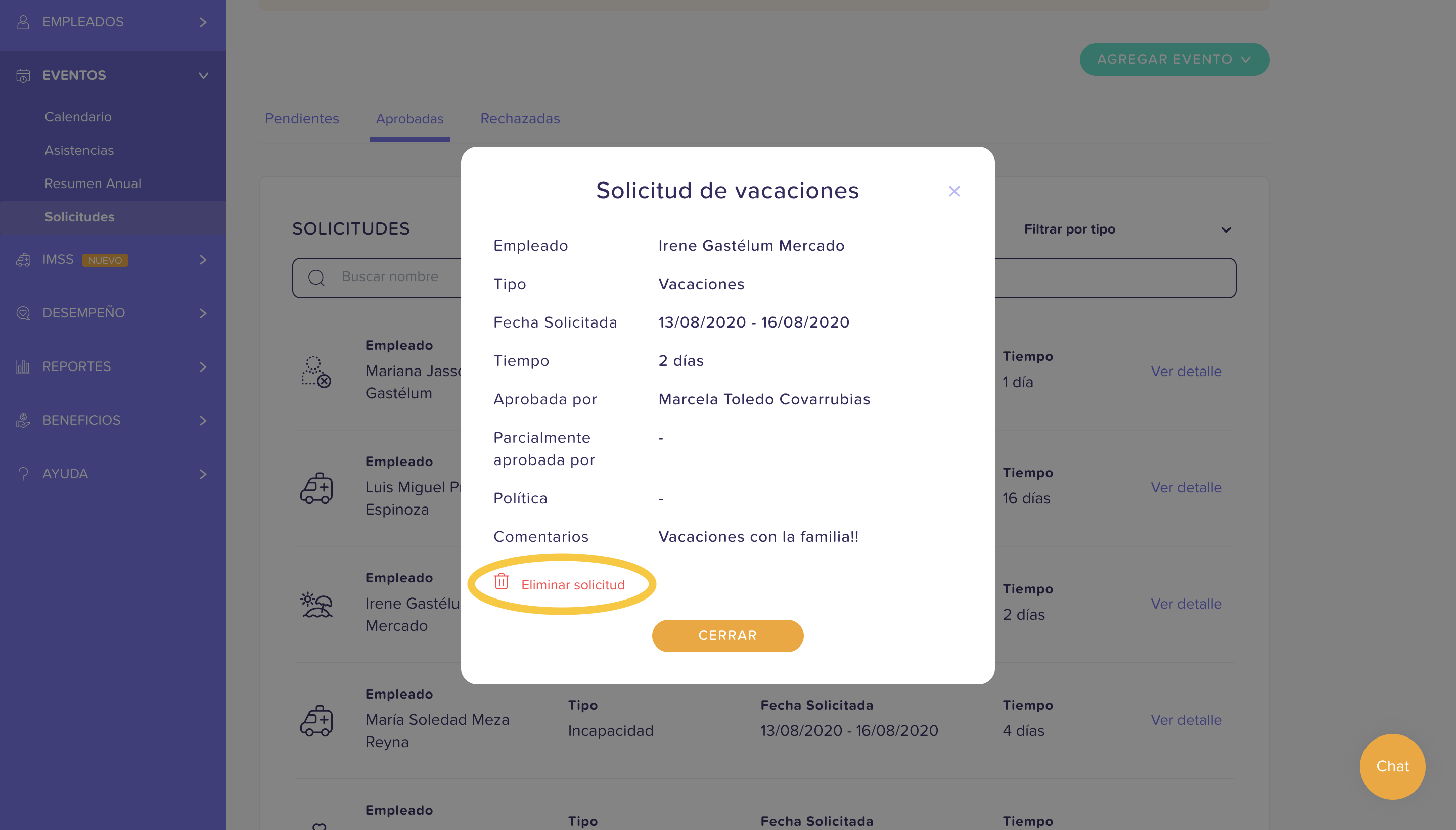Click the Vacaciones value next to Tipo
The image size is (1456, 830).
point(701,284)
